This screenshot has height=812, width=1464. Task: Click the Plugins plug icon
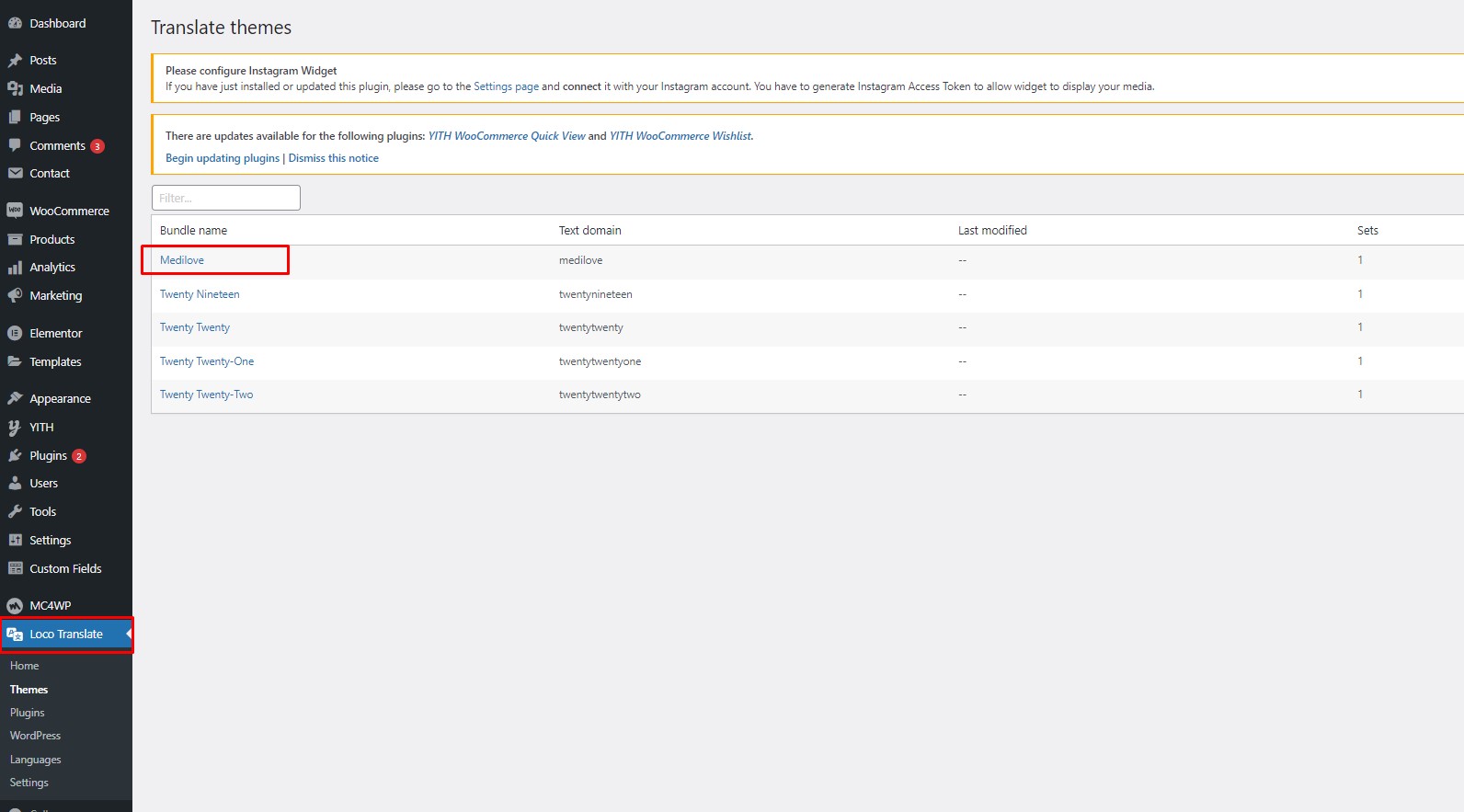click(x=15, y=456)
